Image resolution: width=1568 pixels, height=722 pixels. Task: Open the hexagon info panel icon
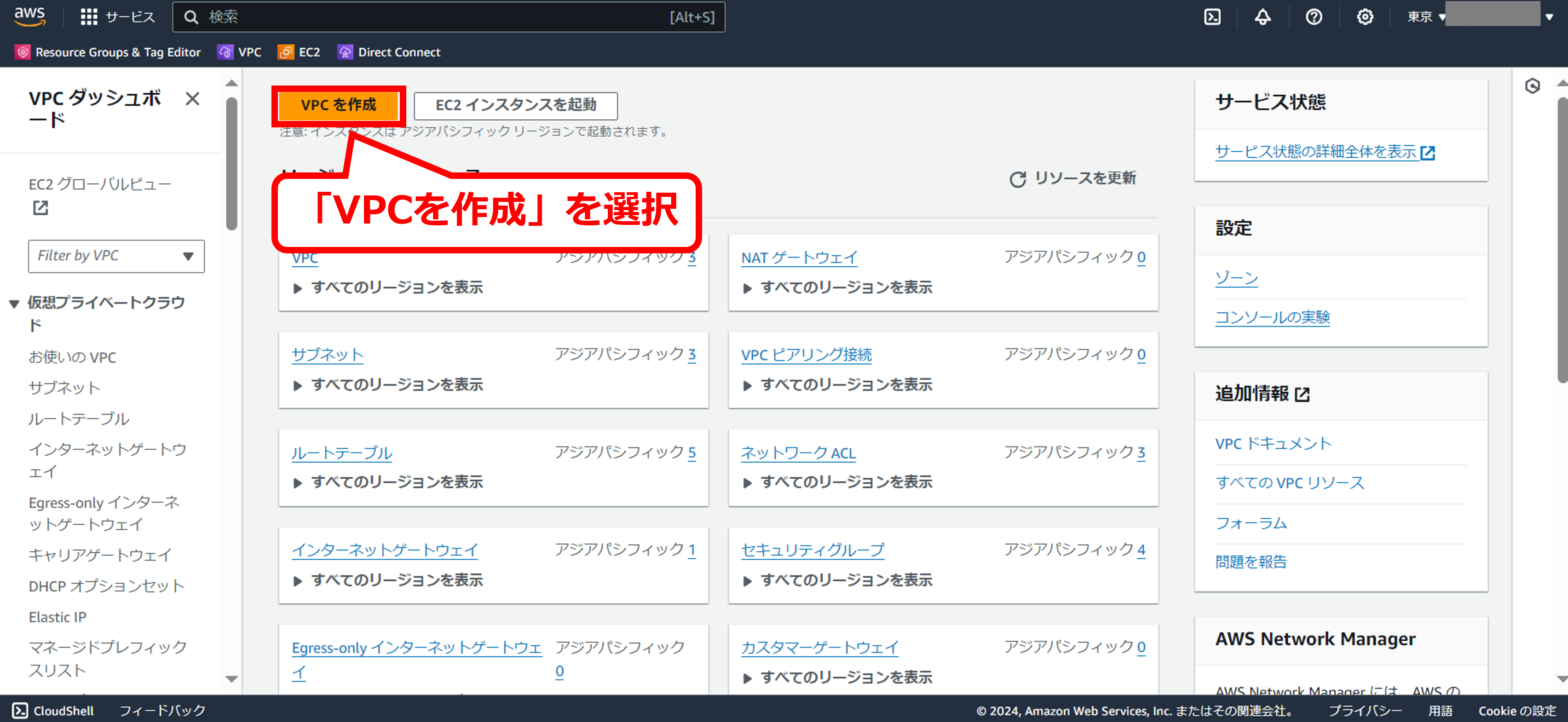tap(1532, 86)
